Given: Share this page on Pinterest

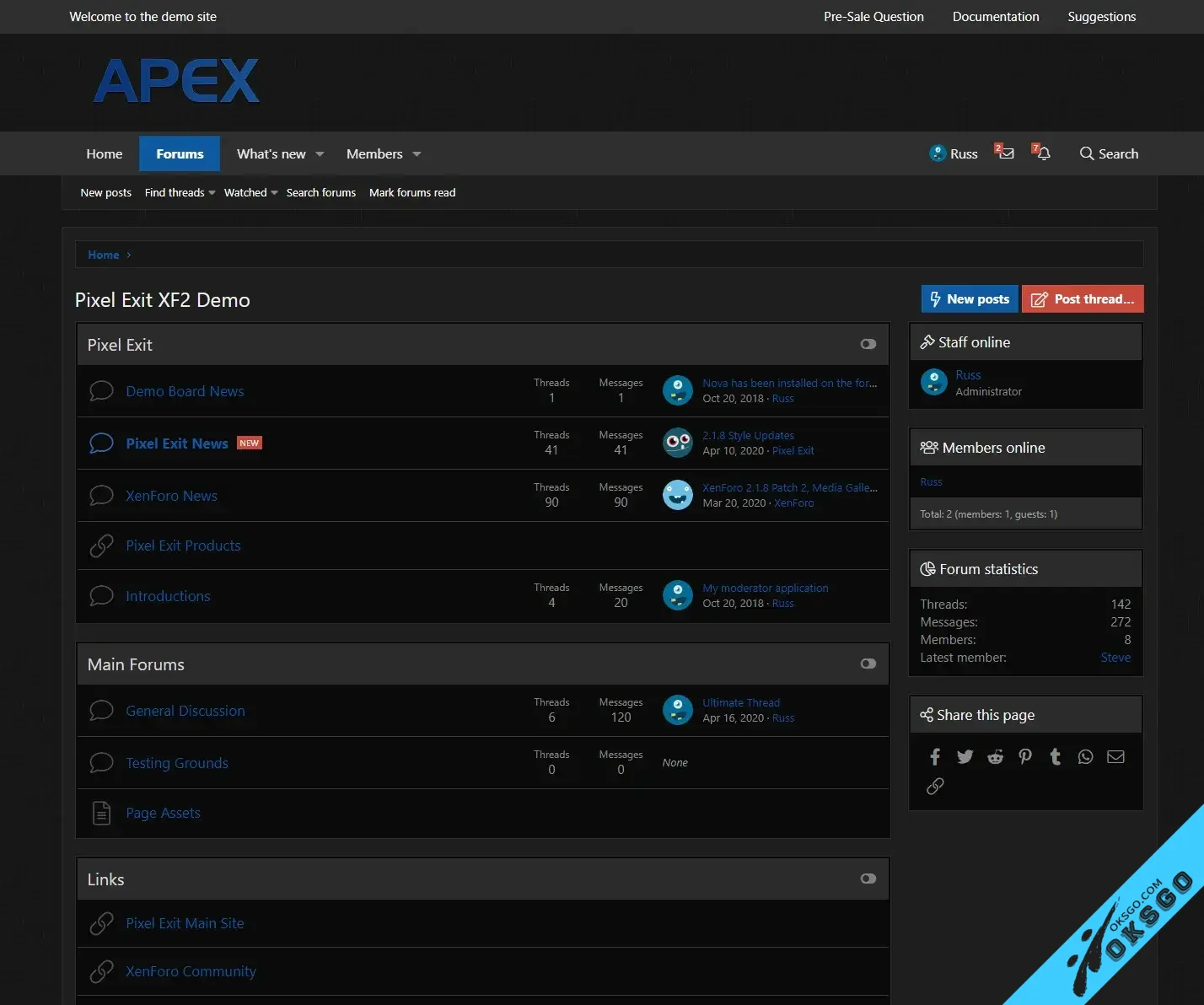Looking at the screenshot, I should click(x=1025, y=756).
